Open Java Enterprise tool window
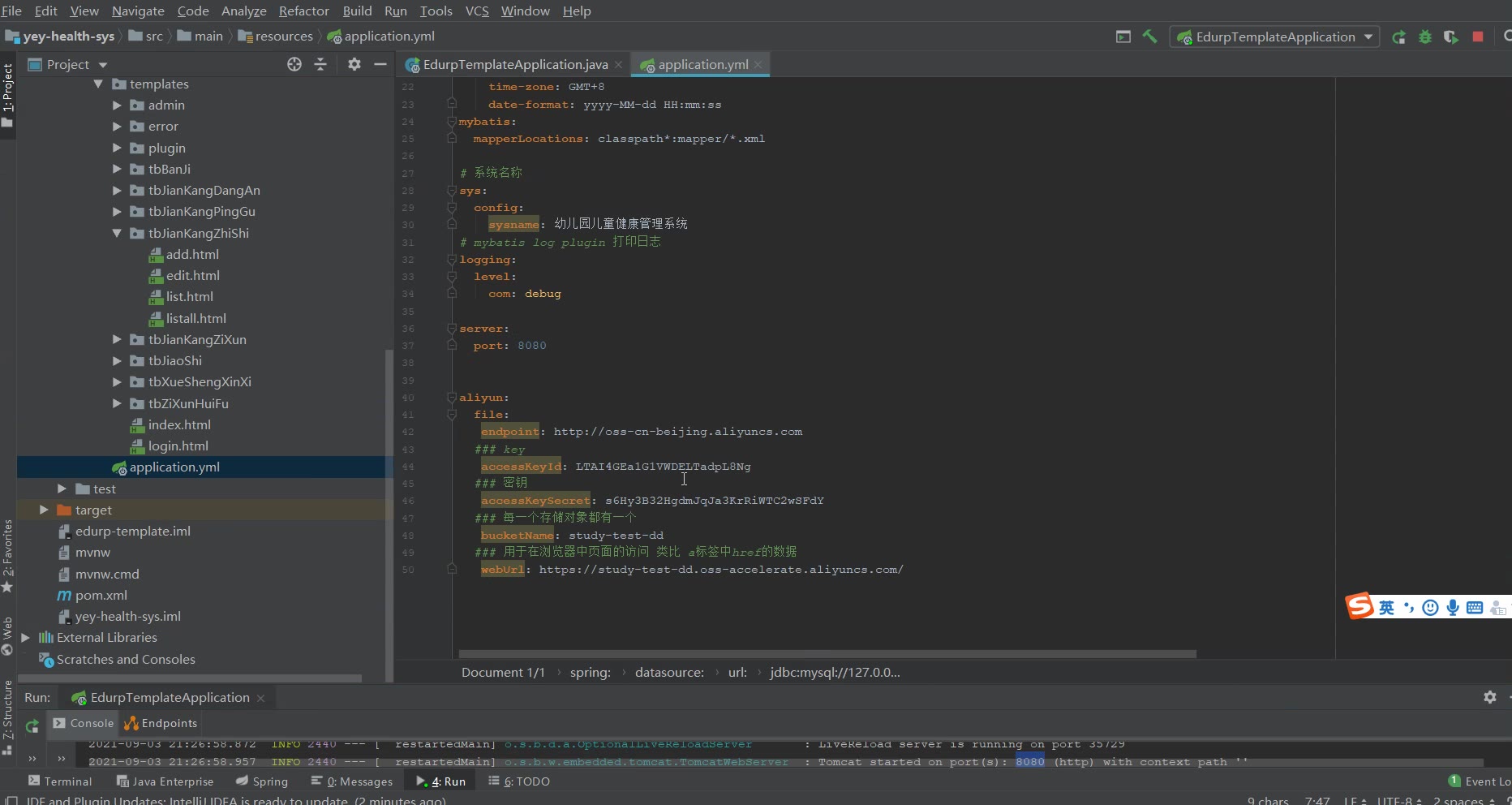The height and width of the screenshot is (805, 1512). pyautogui.click(x=165, y=781)
